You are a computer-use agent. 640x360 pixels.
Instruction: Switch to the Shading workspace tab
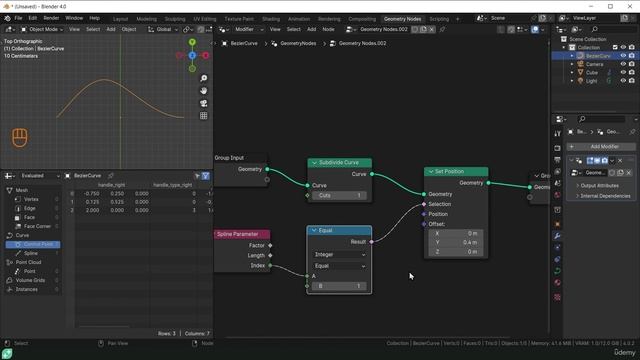pyautogui.click(x=271, y=19)
